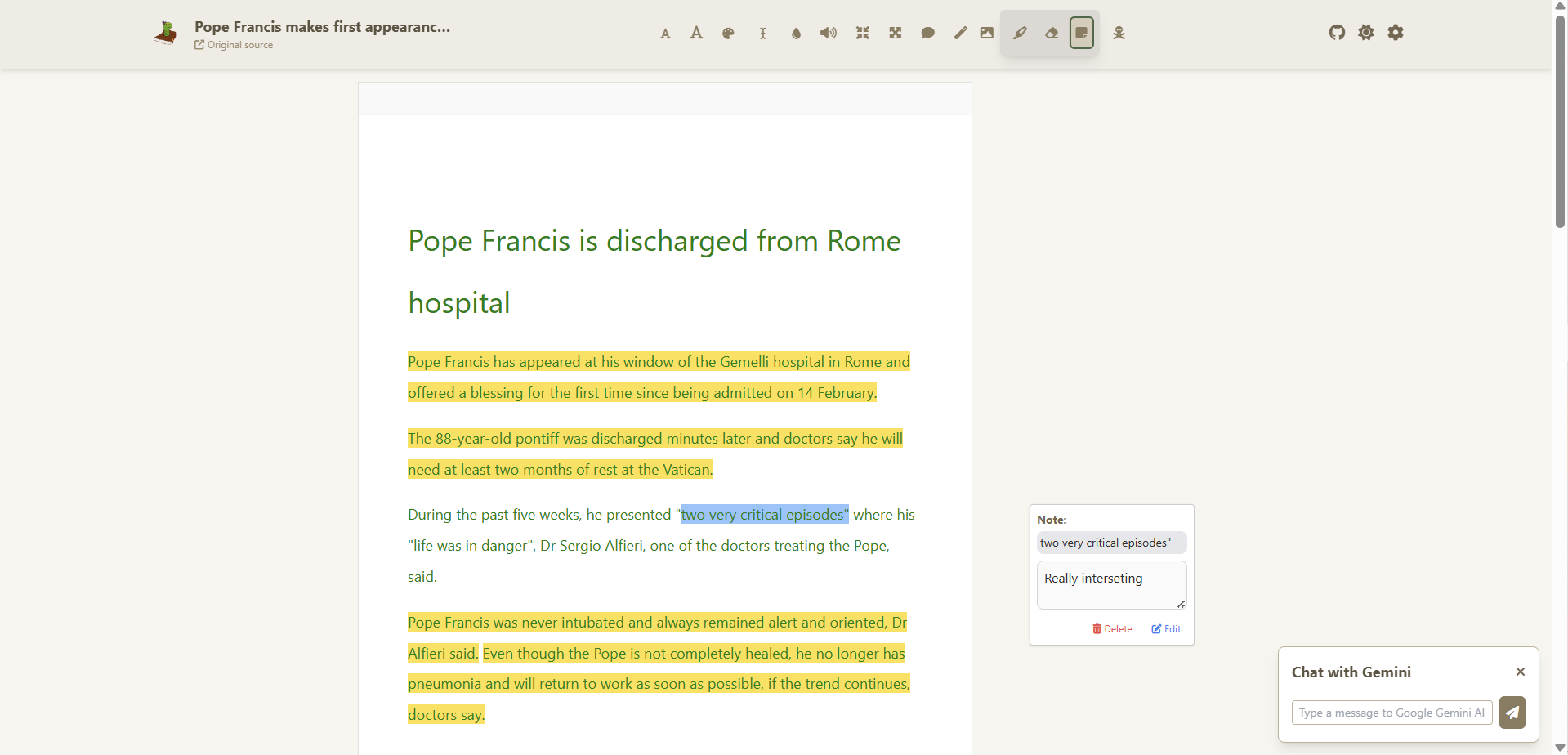1568x755 pixels.
Task: Click the Gemini chat message input field
Action: pos(1391,713)
